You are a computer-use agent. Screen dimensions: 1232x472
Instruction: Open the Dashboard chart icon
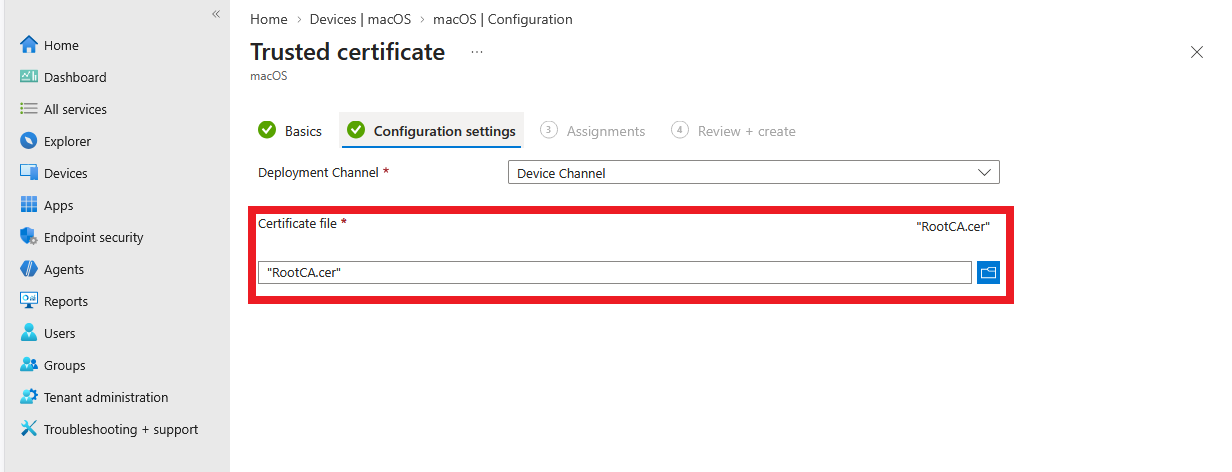pyautogui.click(x=29, y=77)
